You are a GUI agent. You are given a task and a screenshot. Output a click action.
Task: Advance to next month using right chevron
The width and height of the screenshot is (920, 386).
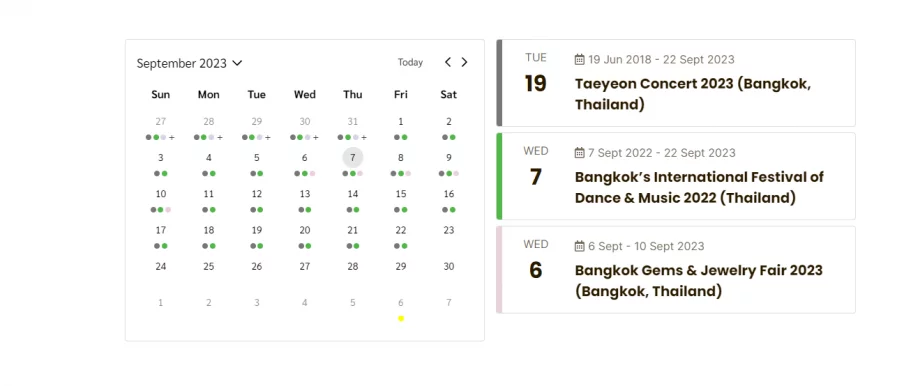(464, 62)
